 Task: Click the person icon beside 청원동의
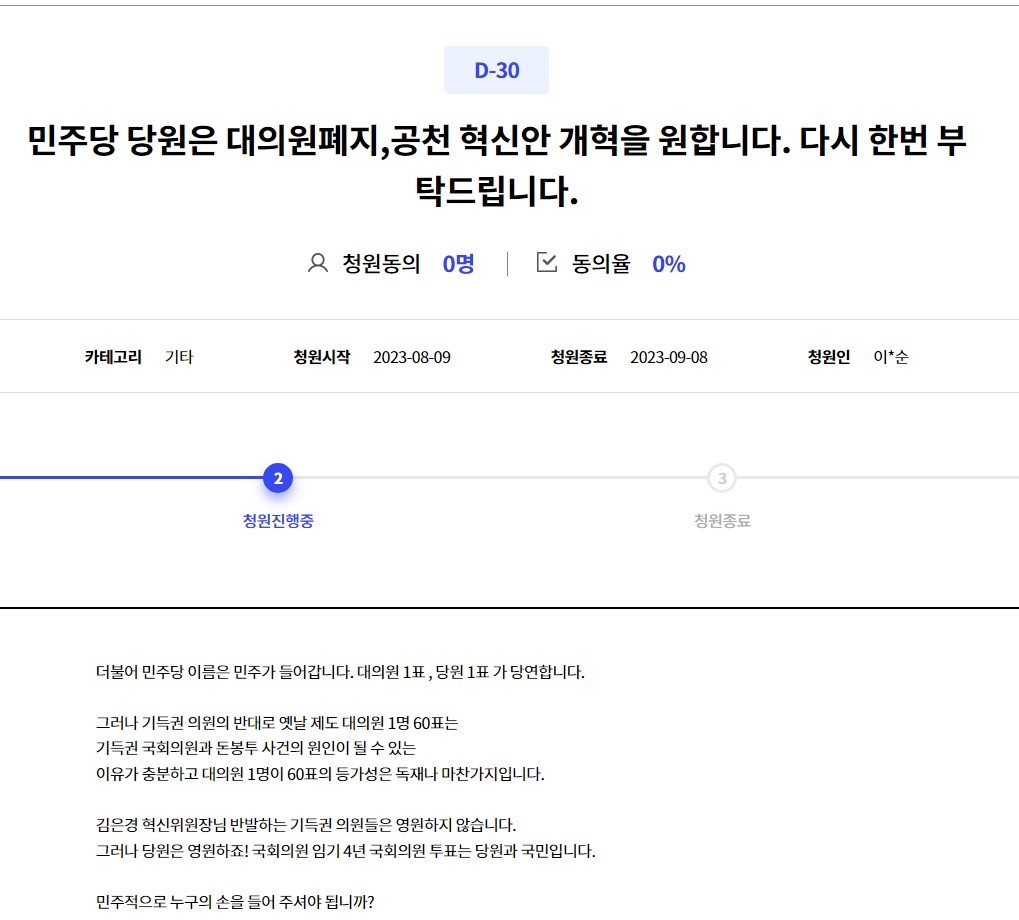tap(318, 264)
